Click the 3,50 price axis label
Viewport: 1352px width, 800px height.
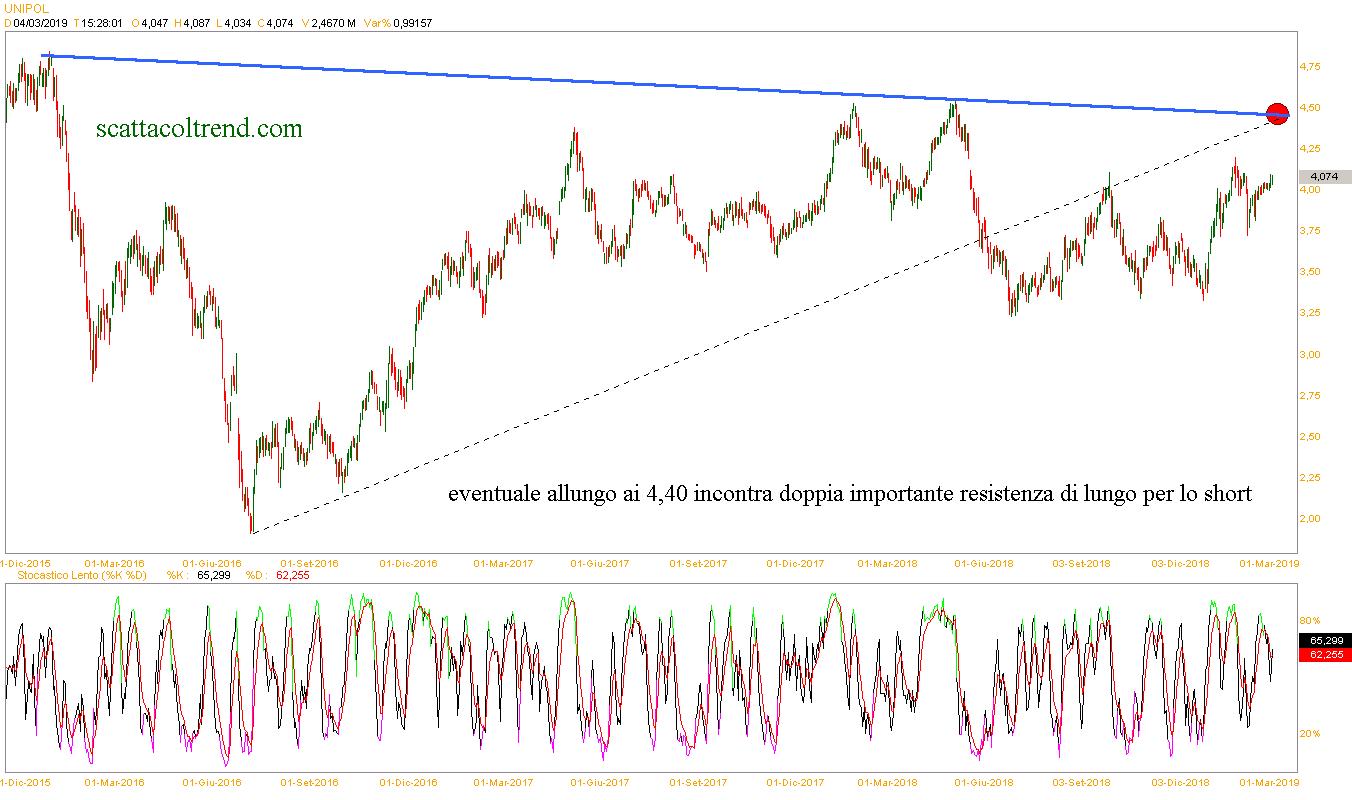[1310, 272]
